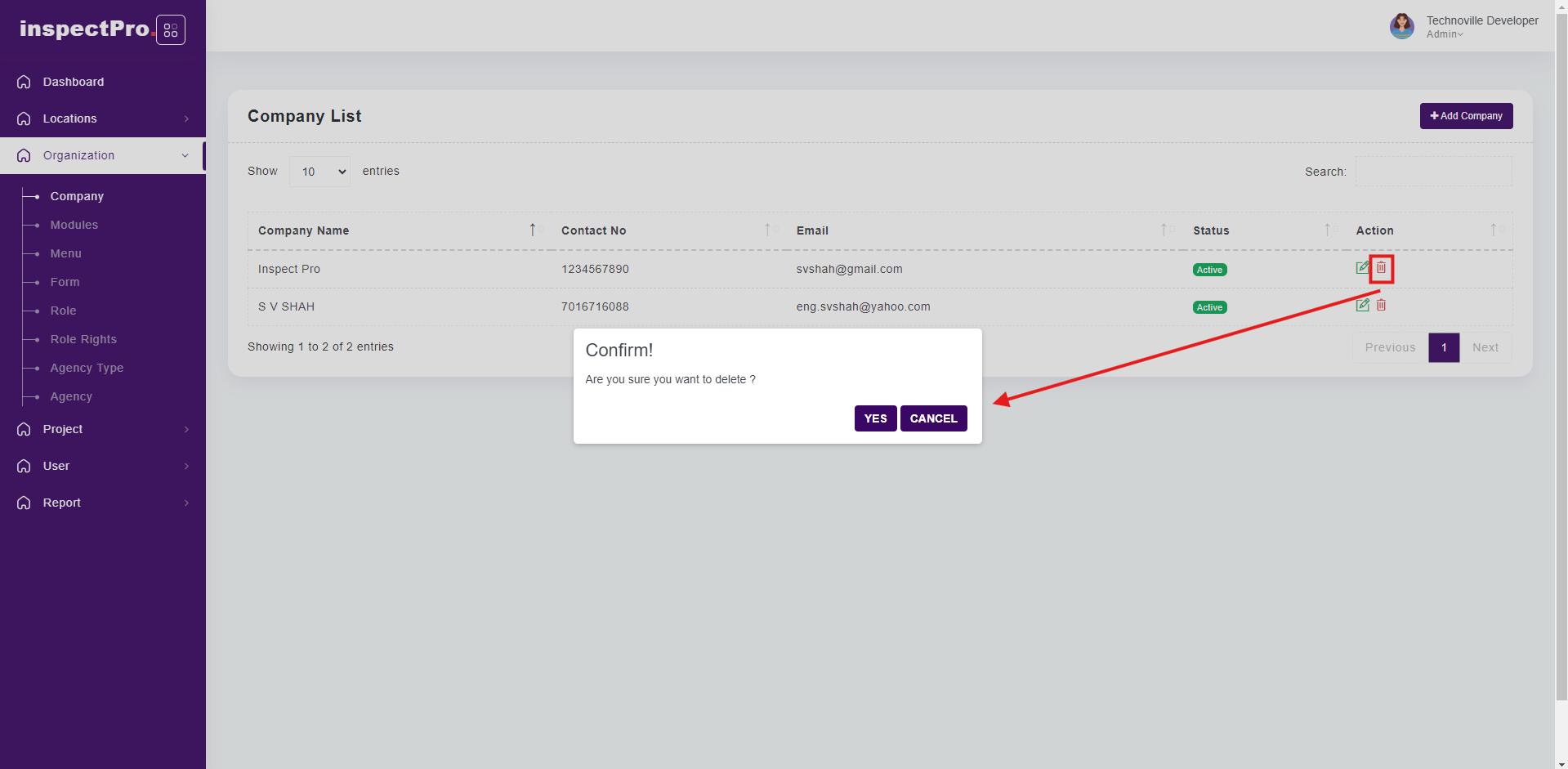
Task: Open Agency Type from sidebar submenu
Action: click(x=87, y=368)
